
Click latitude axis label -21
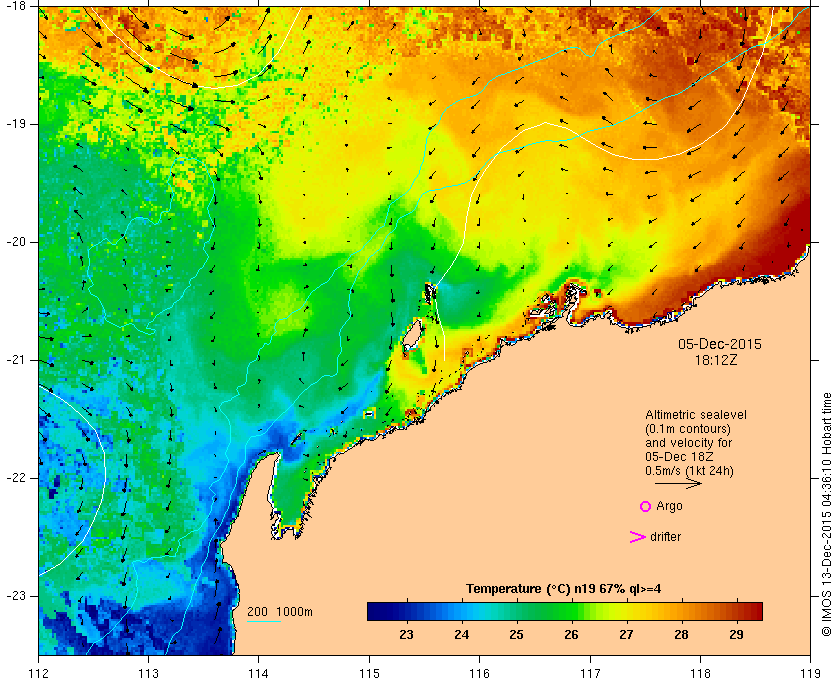[16, 360]
